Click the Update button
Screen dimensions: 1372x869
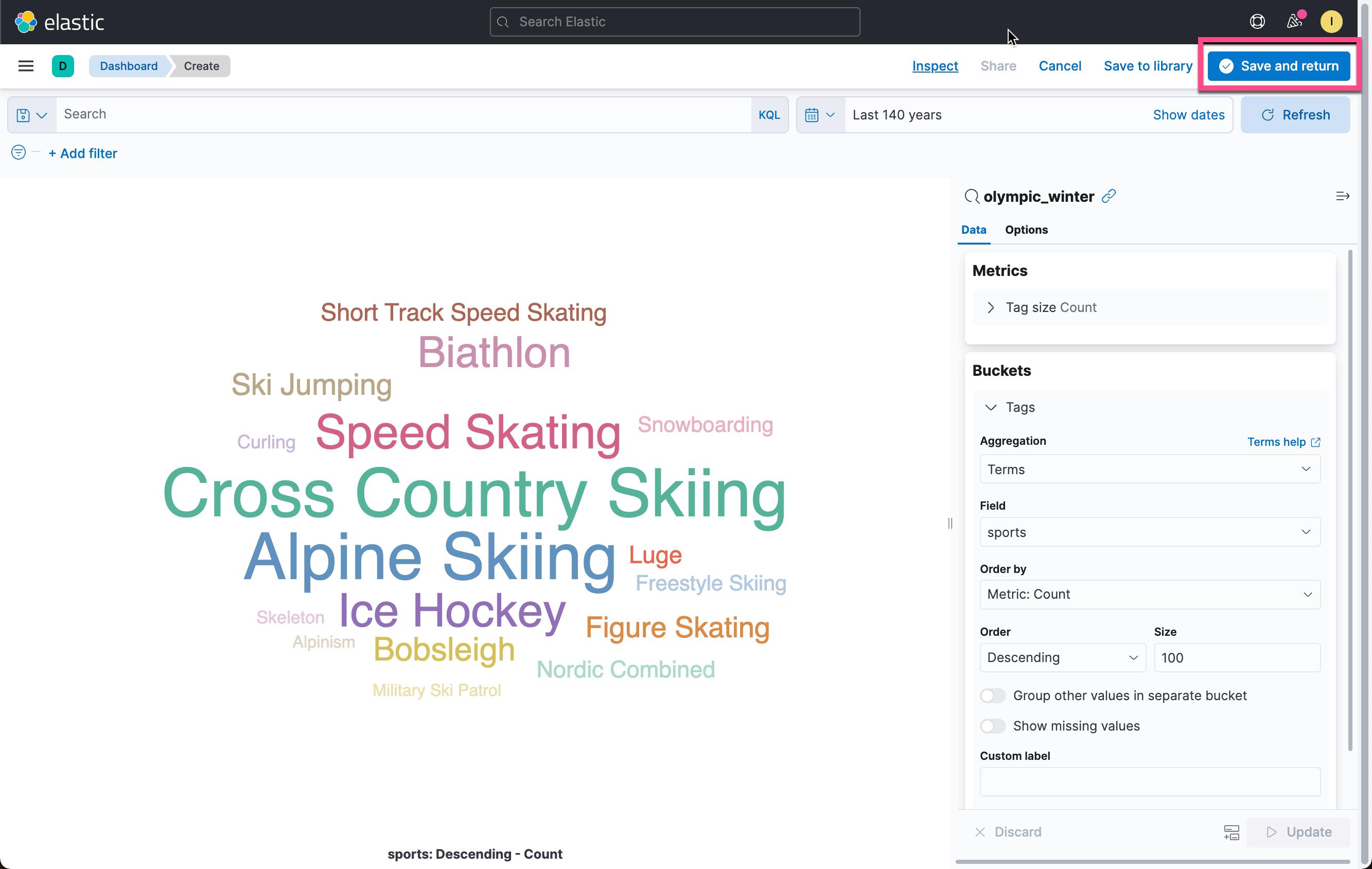pos(1298,832)
